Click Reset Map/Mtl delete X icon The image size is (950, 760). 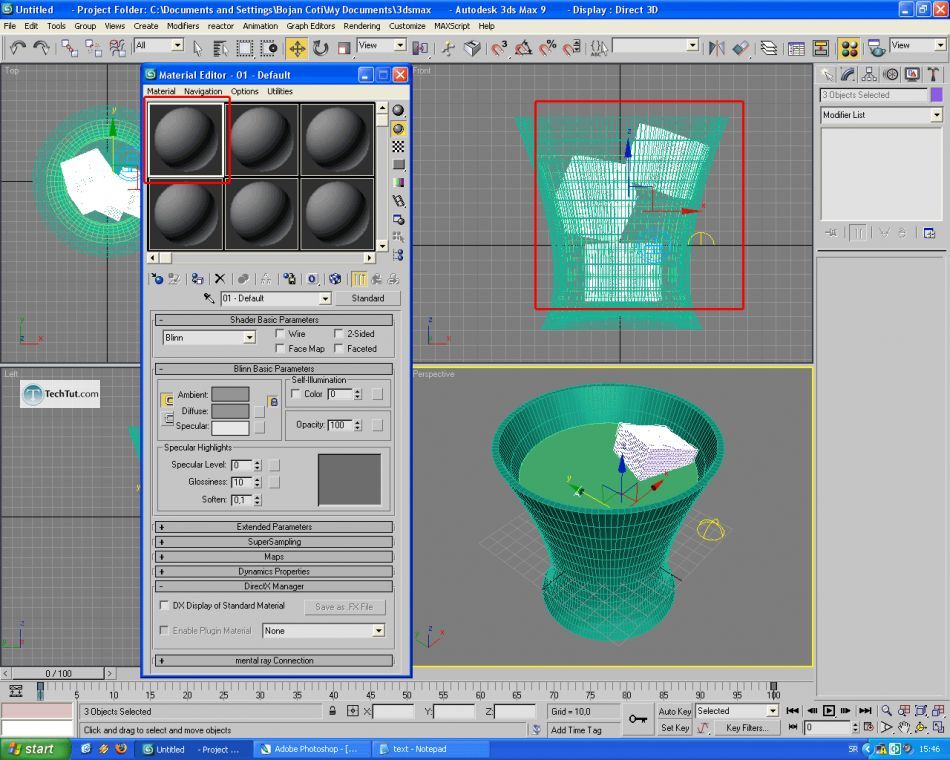(x=220, y=279)
